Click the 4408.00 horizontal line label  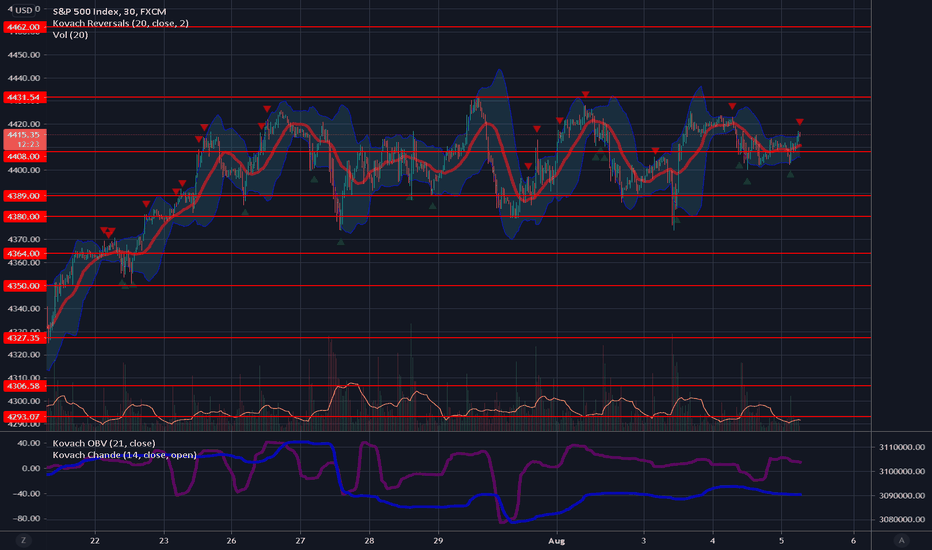point(24,156)
